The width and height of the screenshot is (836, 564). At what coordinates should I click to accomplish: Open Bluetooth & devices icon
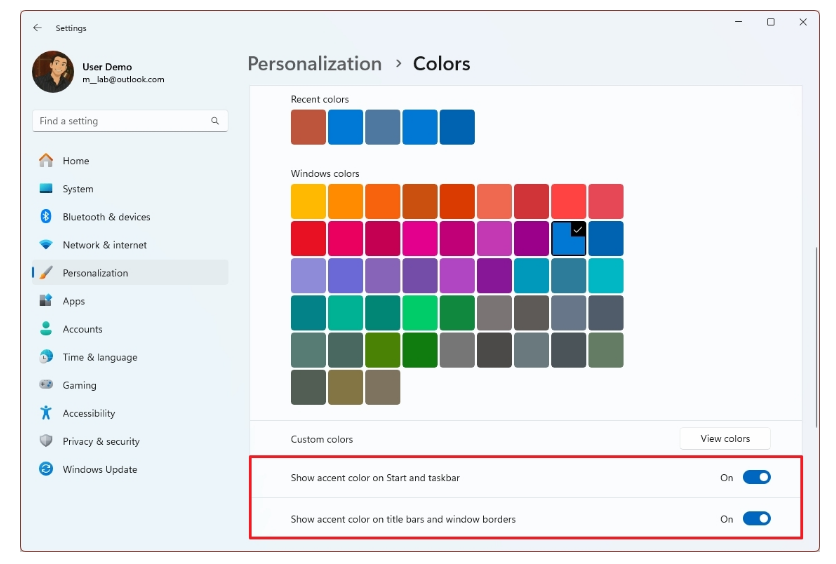coord(46,217)
